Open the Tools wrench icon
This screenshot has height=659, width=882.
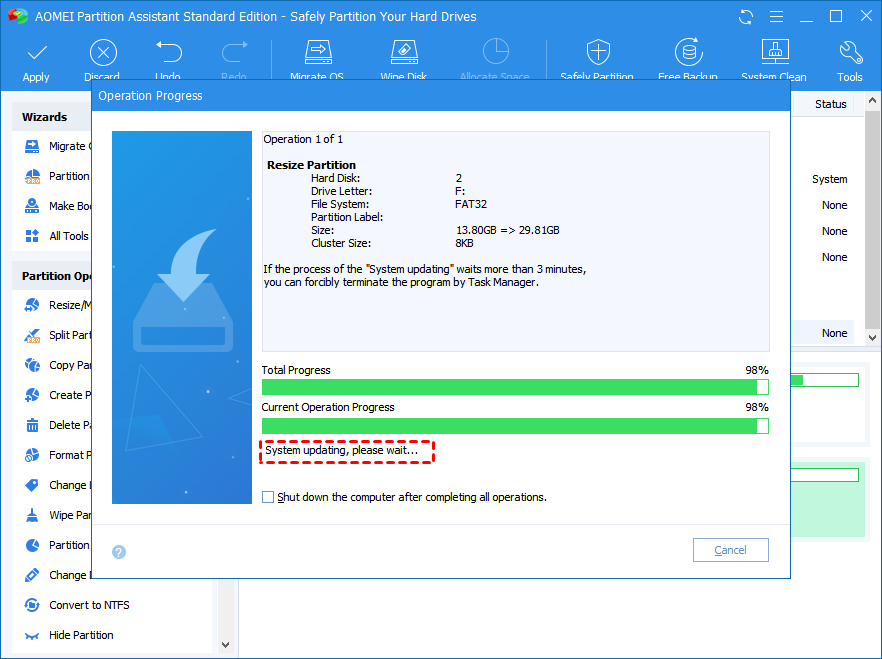click(x=850, y=52)
